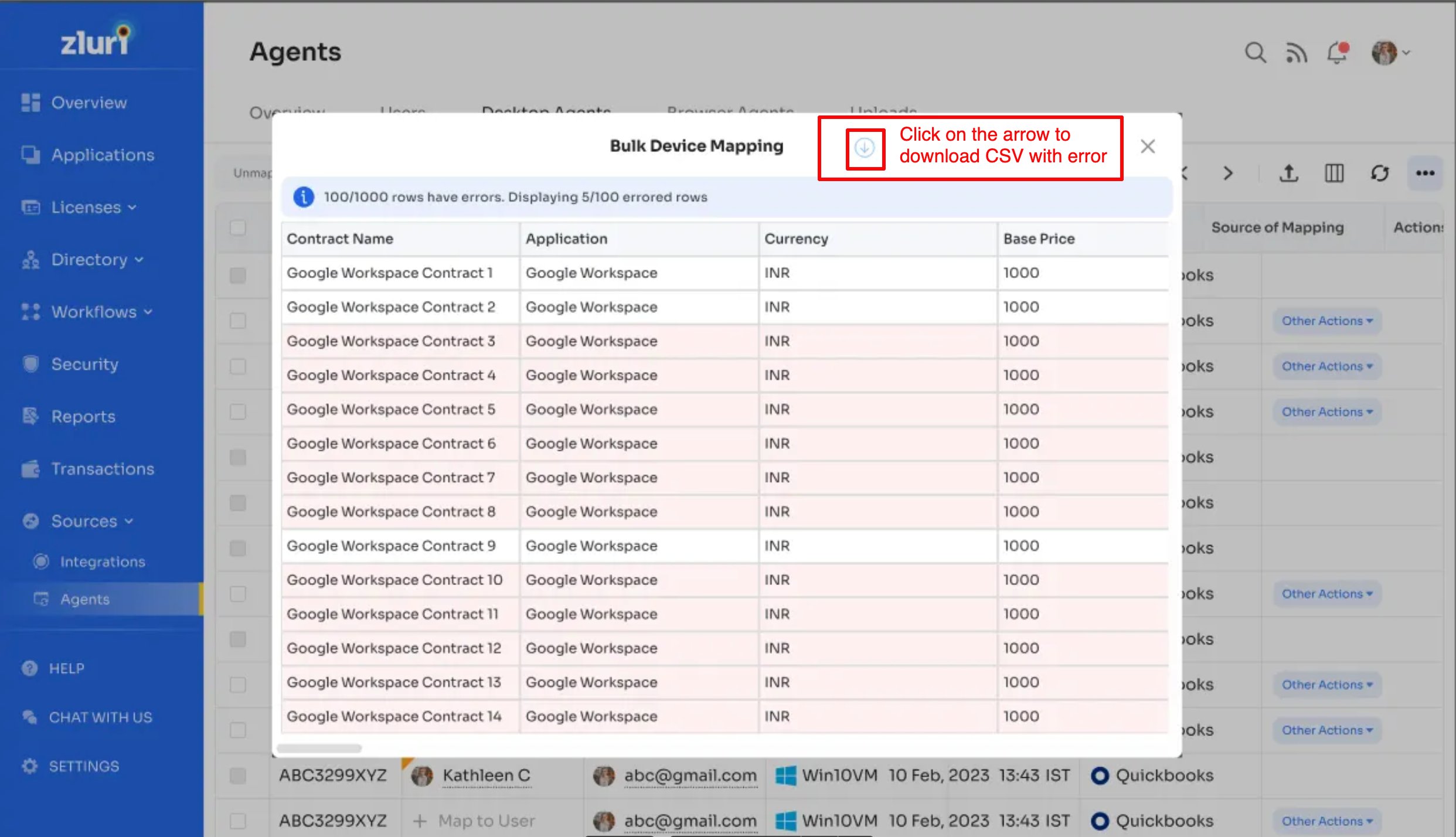Click the dialog horizontal scrollbar
1456x837 pixels.
pos(319,748)
